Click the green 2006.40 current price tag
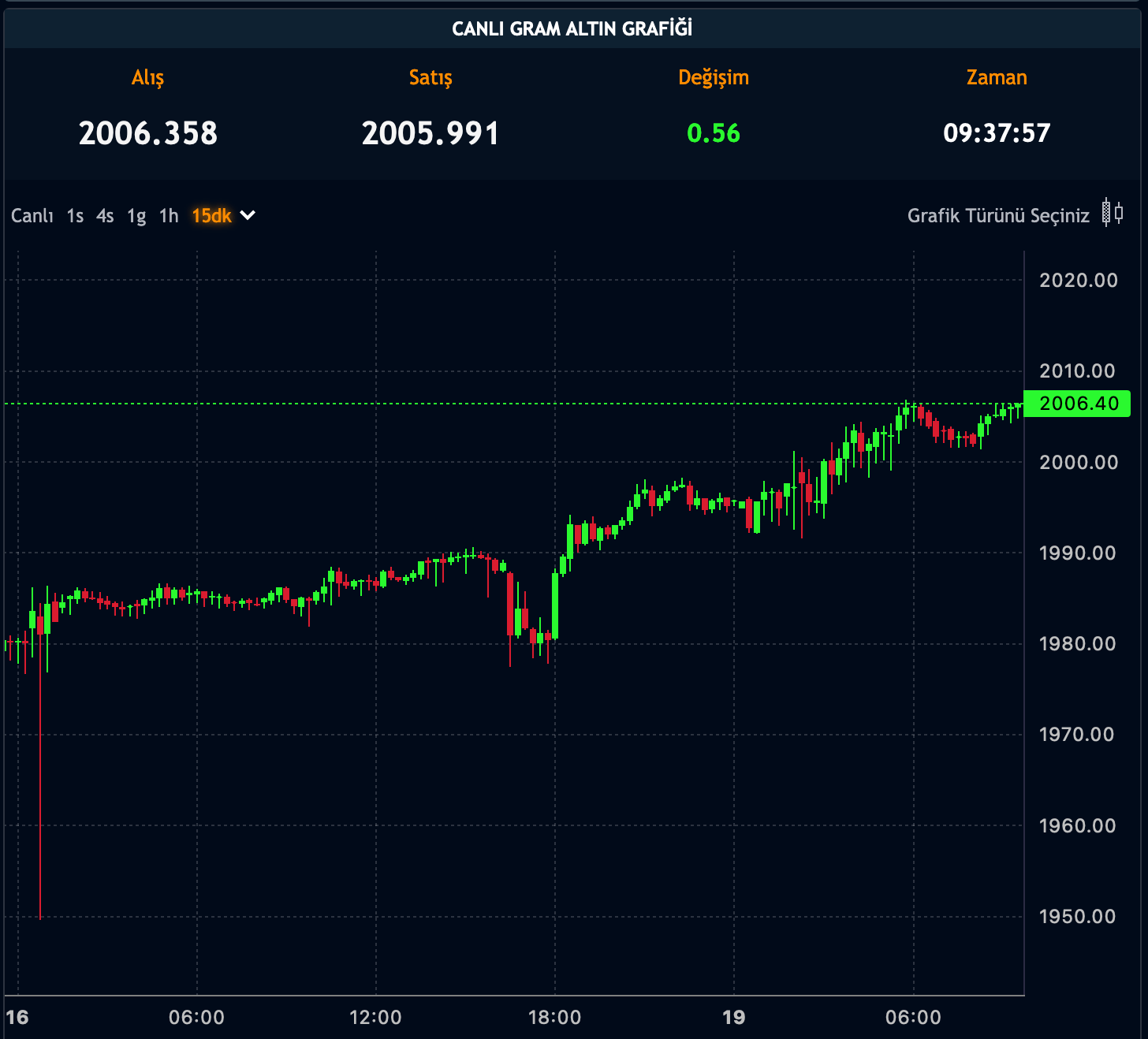This screenshot has width=1148, height=1039. [1077, 404]
